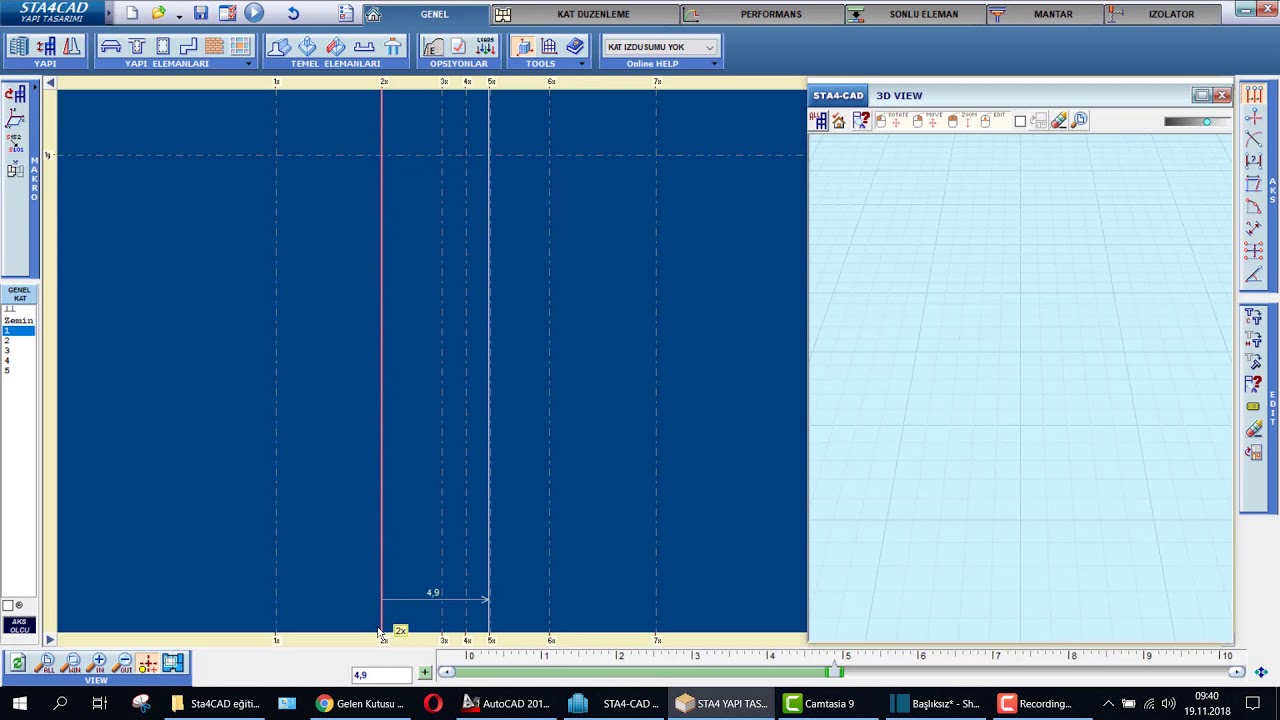
Task: Click the Zoom ALL view icon
Action: pyautogui.click(x=44, y=663)
